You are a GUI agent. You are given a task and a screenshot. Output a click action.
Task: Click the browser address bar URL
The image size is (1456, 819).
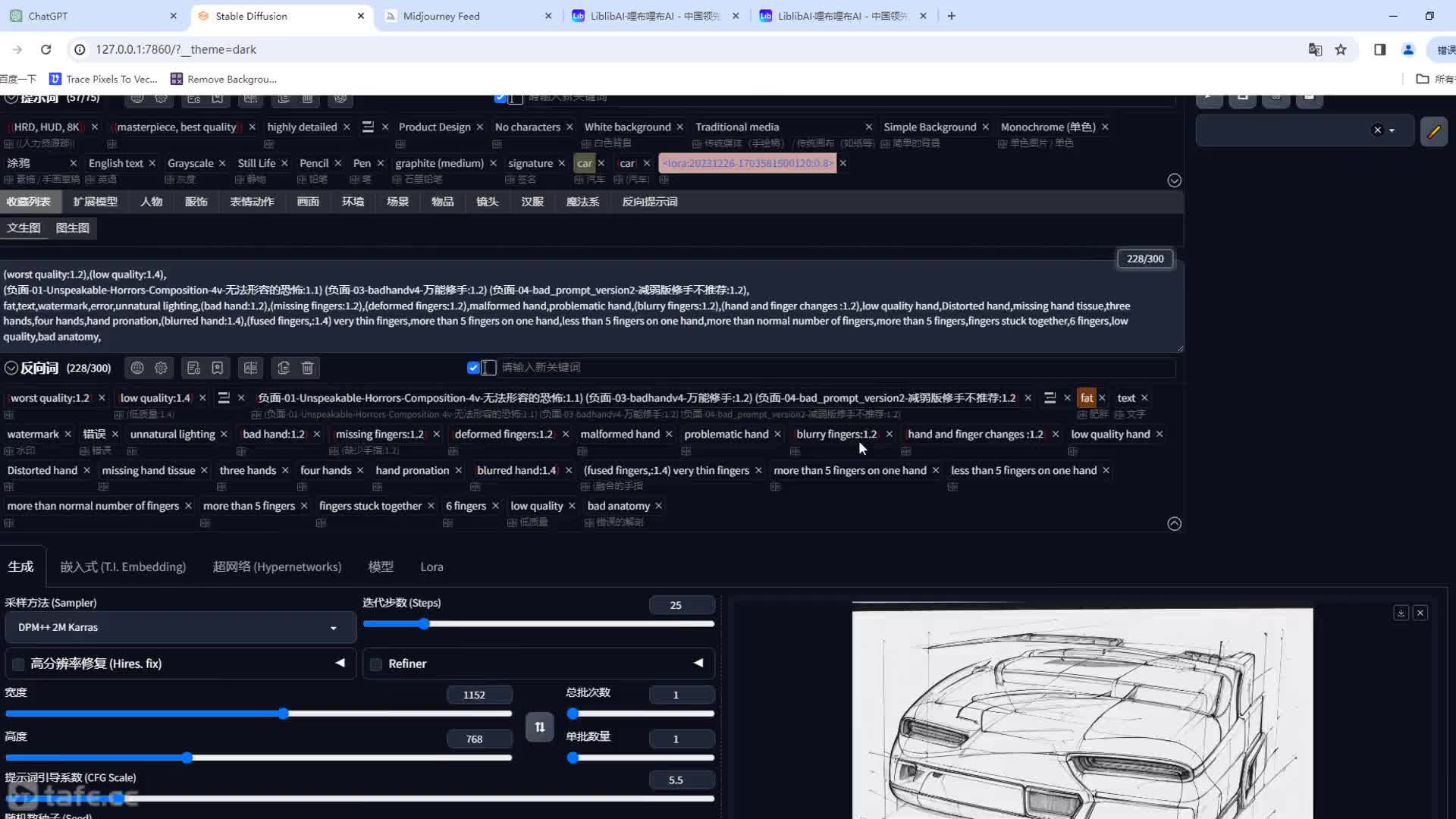(176, 49)
